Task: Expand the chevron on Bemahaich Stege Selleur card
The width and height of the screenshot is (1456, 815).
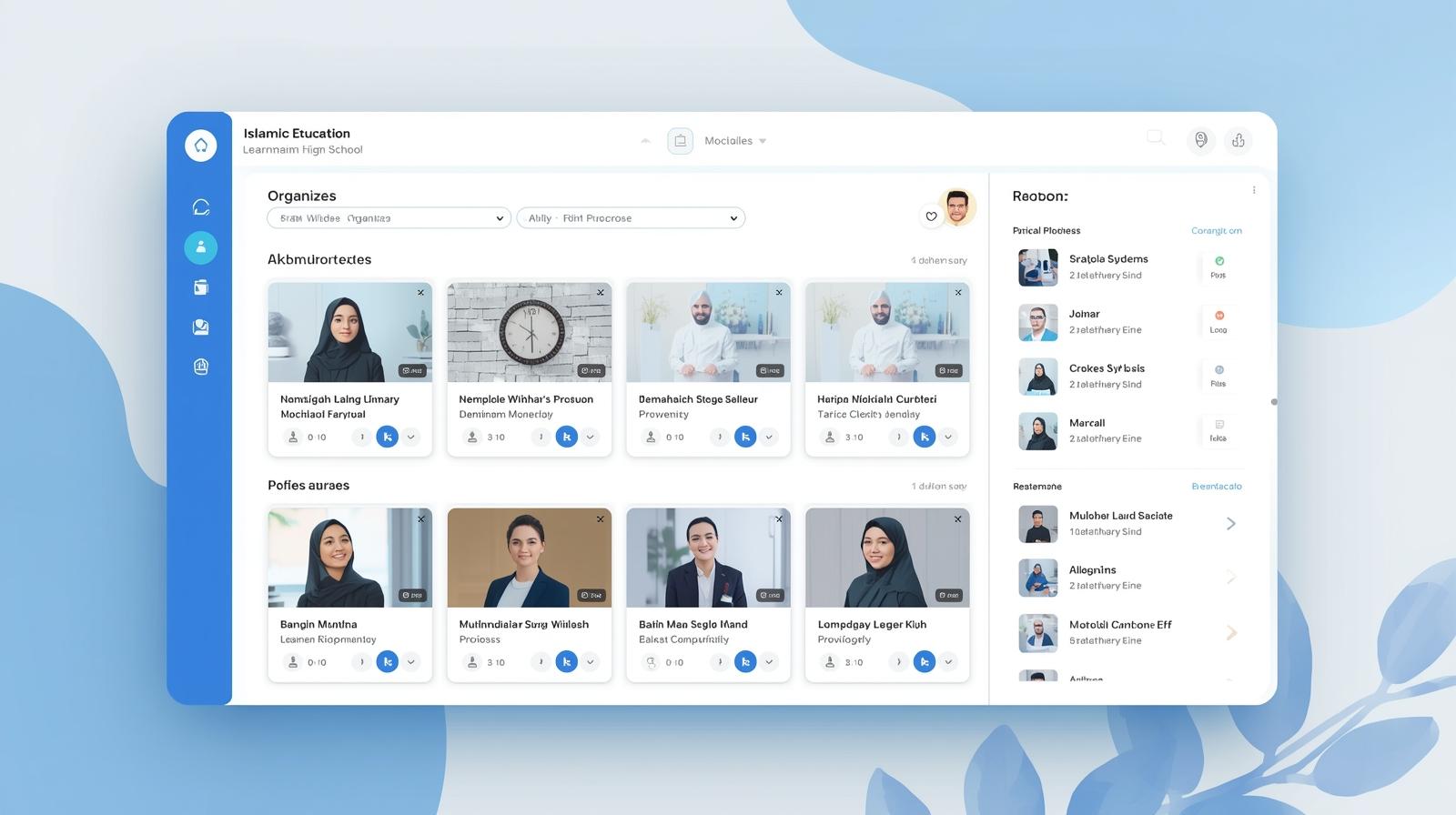Action: tap(769, 438)
